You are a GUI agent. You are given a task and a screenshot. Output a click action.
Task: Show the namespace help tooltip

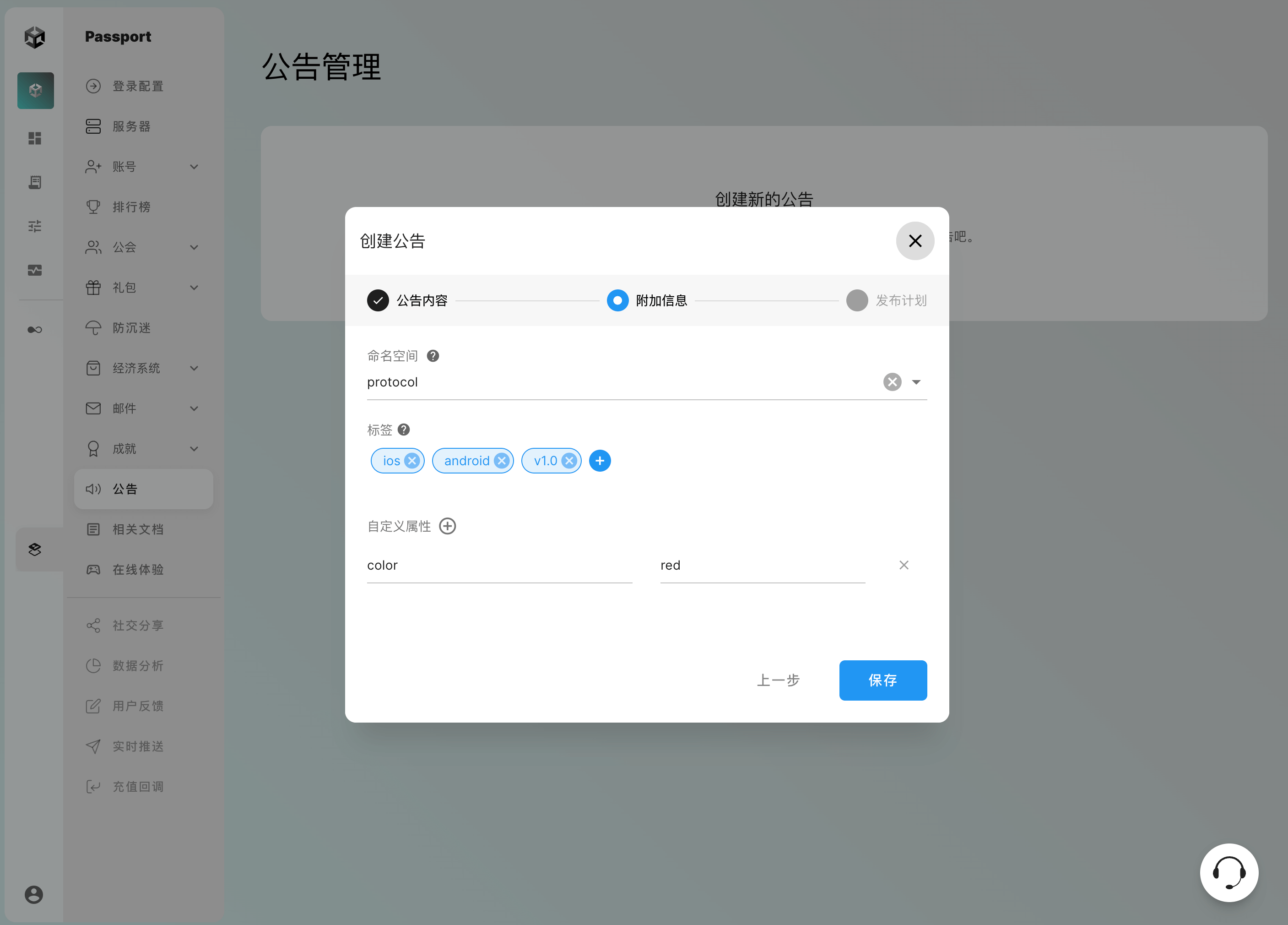pos(433,356)
